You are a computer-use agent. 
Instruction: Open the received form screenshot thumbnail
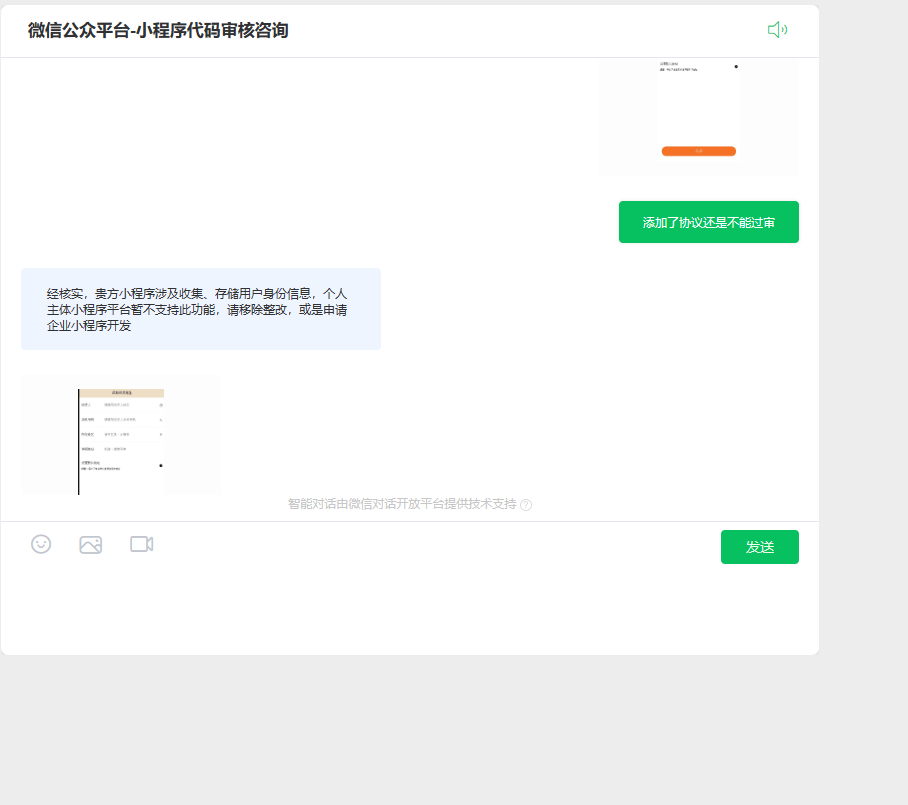click(121, 435)
